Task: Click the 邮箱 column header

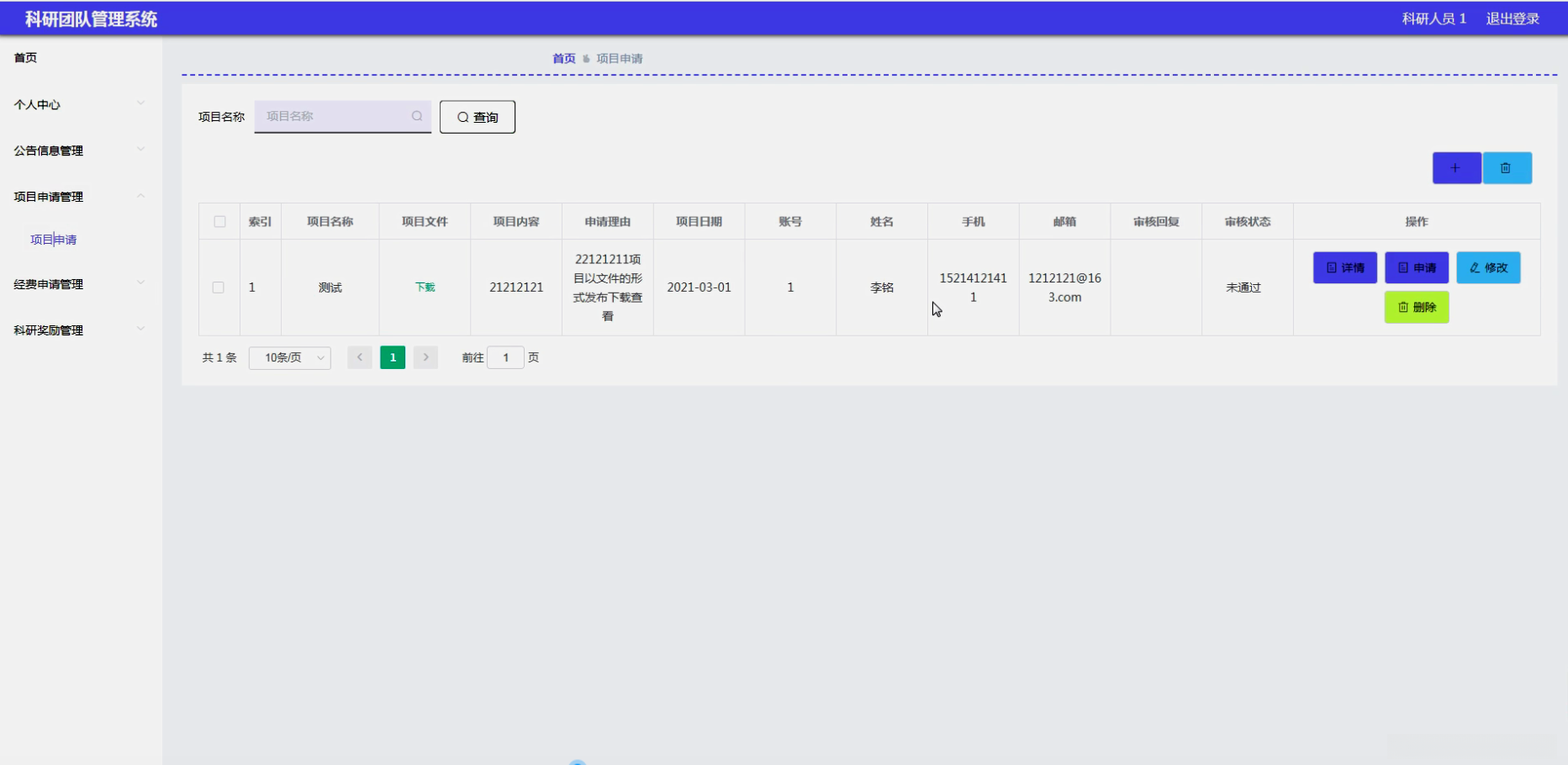Action: (1064, 222)
